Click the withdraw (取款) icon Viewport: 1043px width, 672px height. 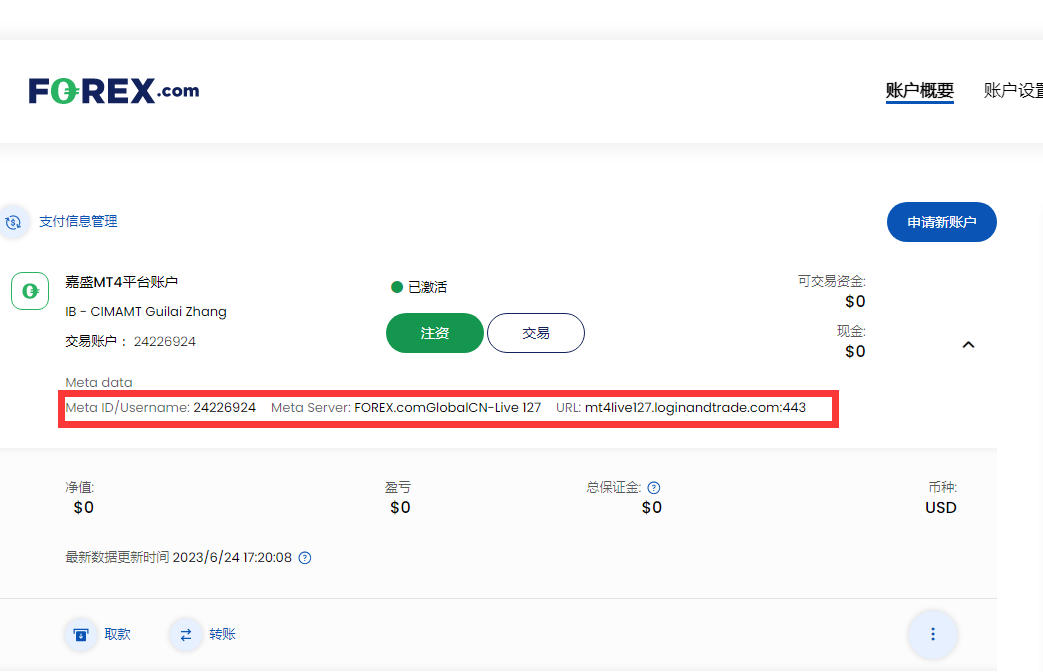[80, 635]
